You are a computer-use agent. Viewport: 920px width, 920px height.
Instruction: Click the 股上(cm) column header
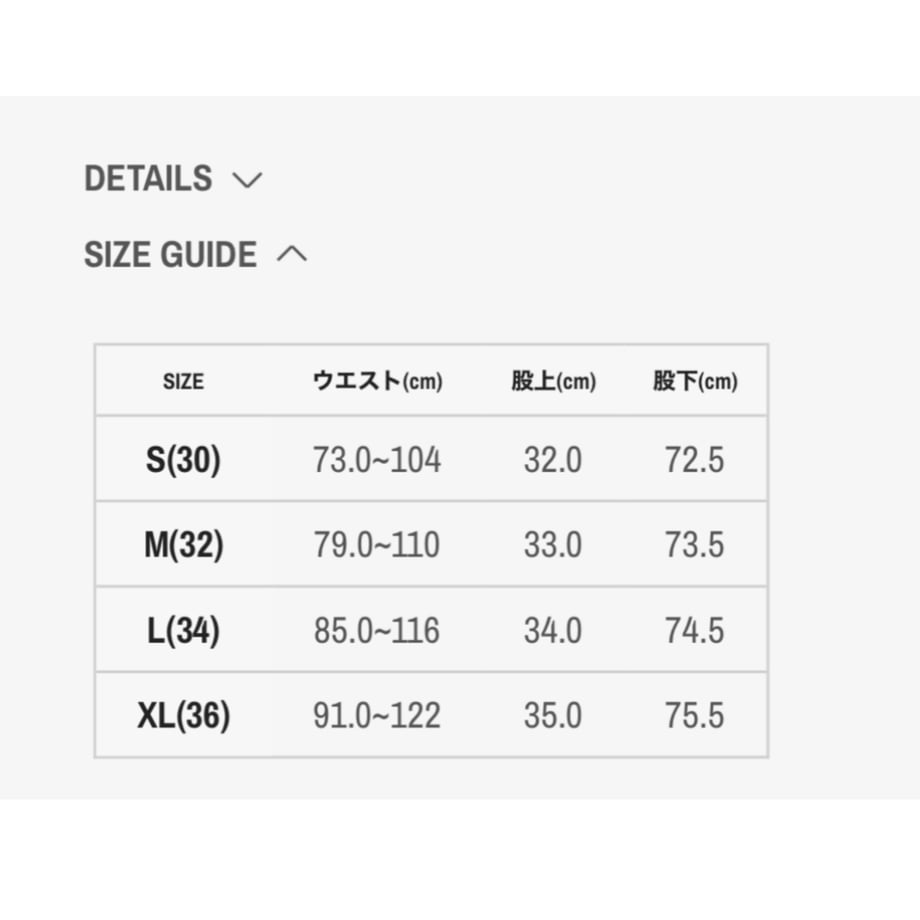(553, 381)
